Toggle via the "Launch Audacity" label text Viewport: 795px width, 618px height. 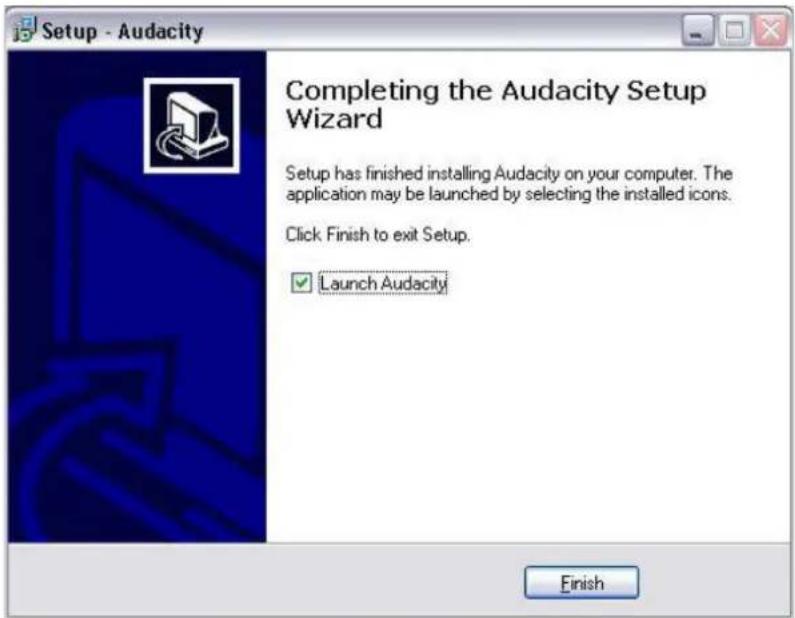[x=383, y=283]
